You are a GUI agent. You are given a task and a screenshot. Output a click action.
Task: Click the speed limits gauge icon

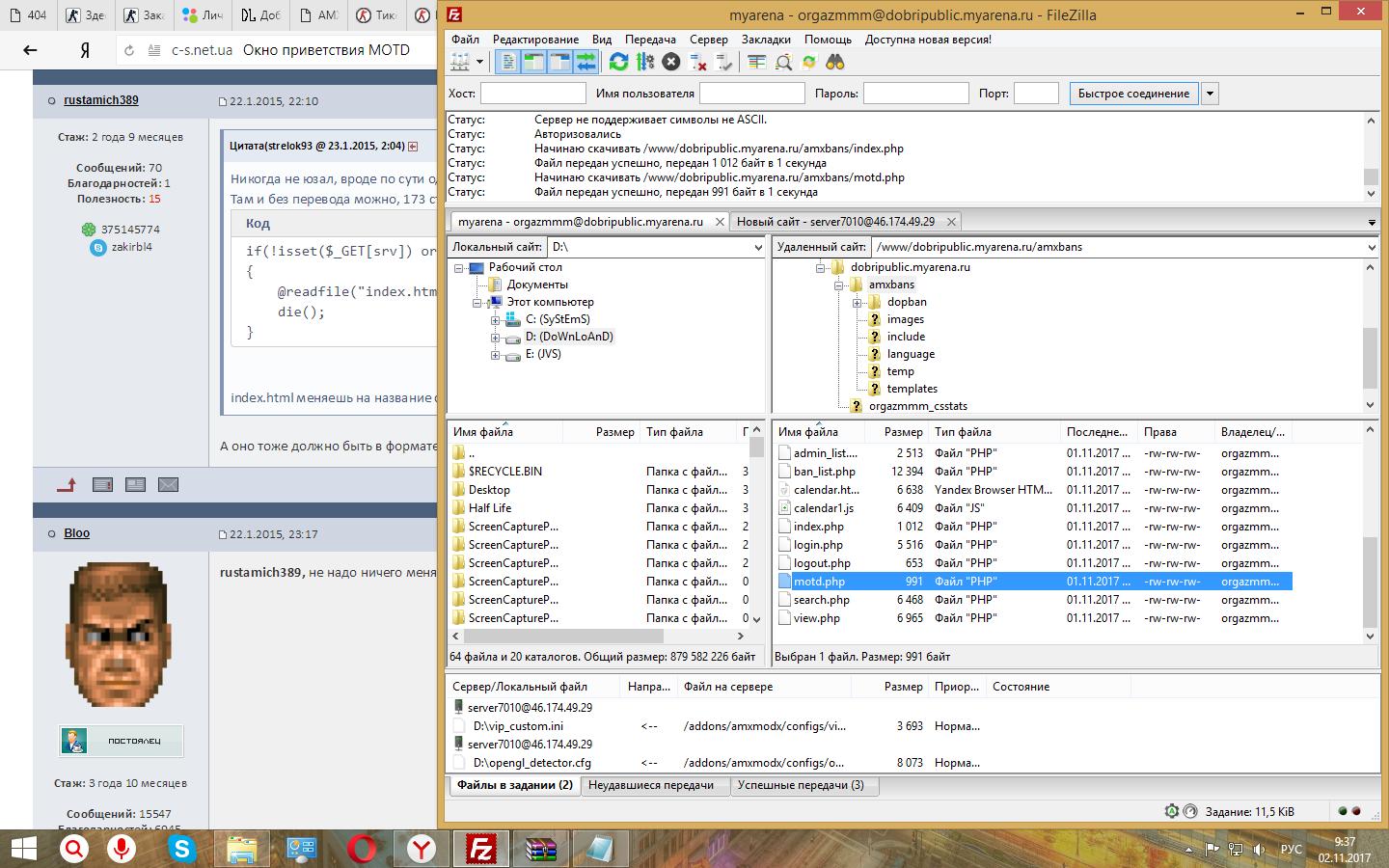(1190, 812)
